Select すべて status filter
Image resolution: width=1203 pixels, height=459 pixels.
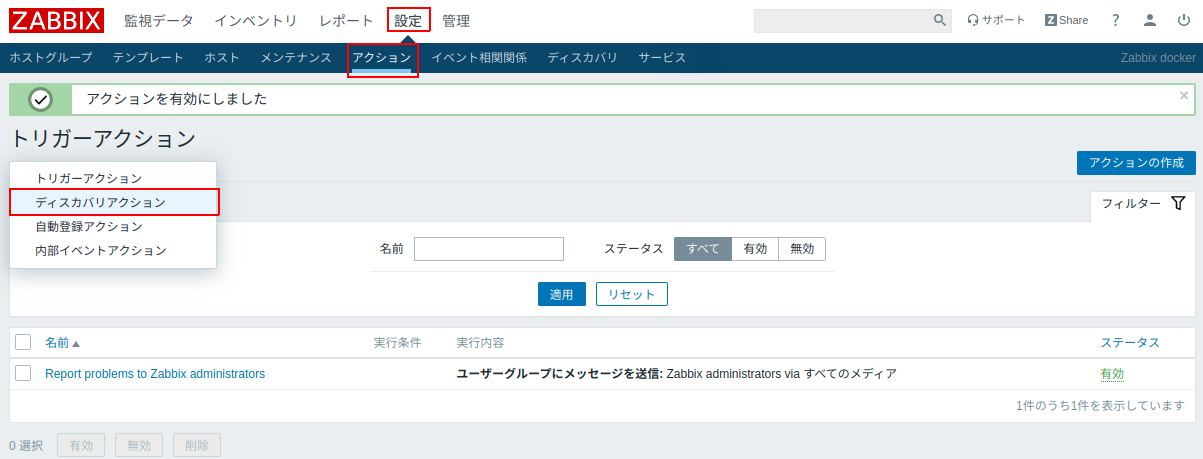pos(703,249)
